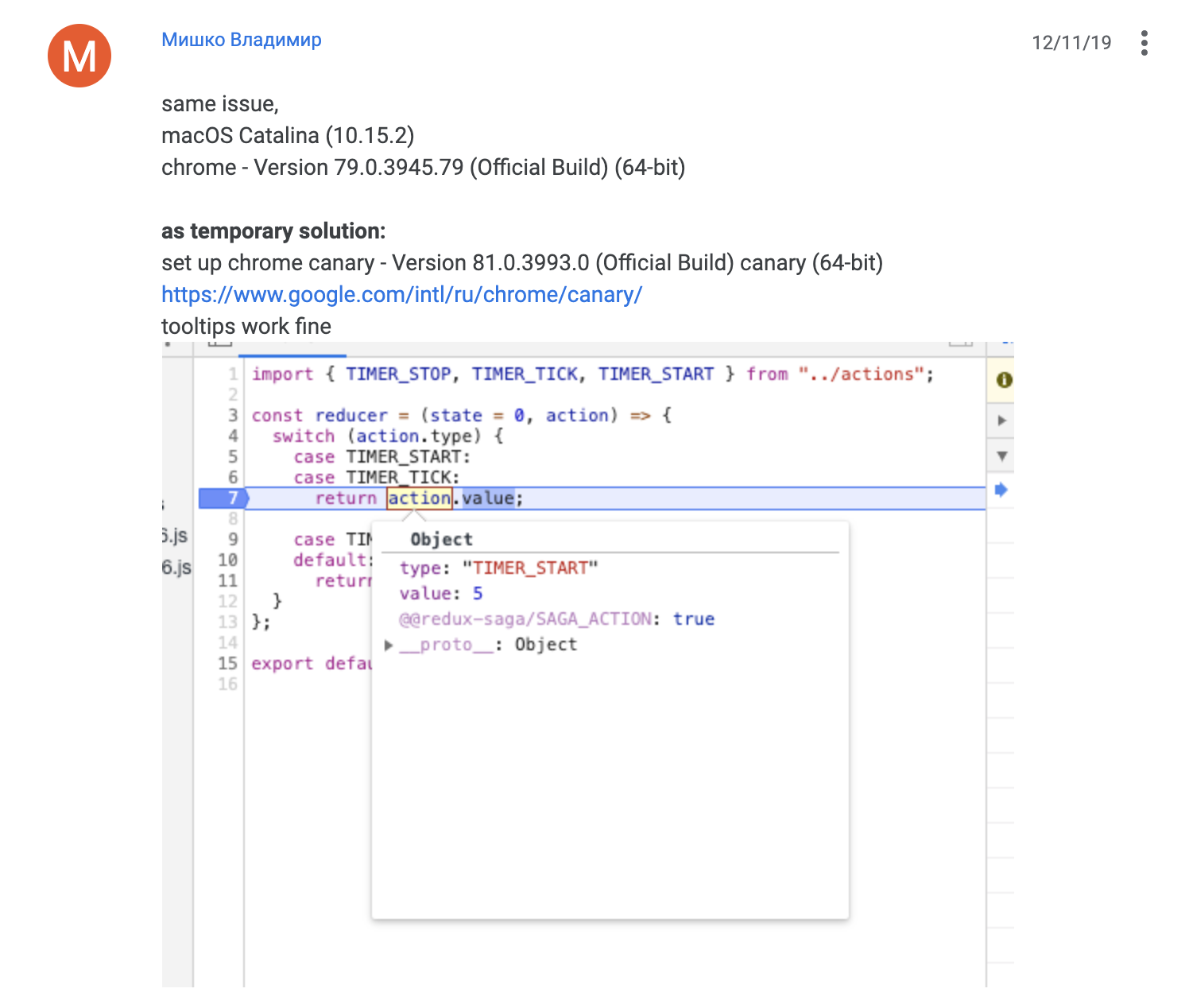1189x1008 pixels.
Task: Open Мишко Владимир profile link
Action: 242,40
